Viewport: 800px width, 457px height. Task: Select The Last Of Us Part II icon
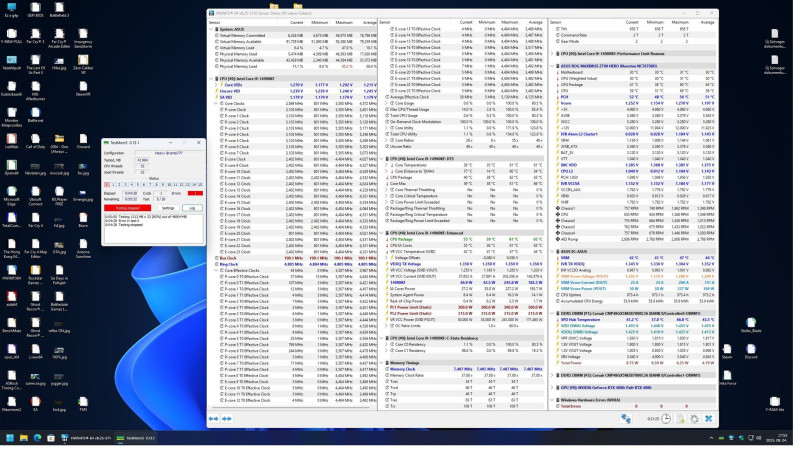click(35, 65)
